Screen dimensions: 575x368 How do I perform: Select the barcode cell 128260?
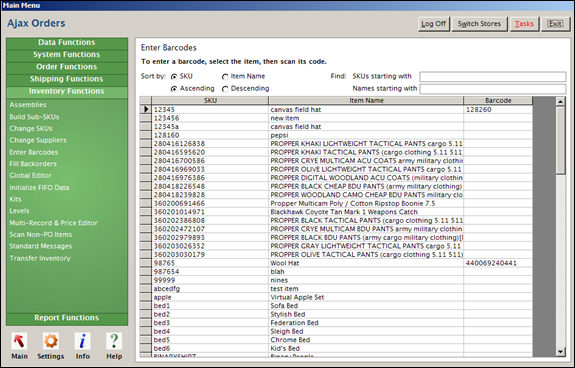pyautogui.click(x=498, y=110)
